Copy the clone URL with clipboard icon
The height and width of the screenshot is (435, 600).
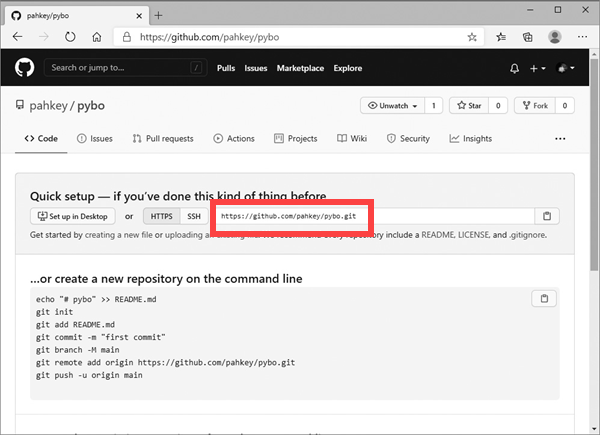tap(547, 216)
